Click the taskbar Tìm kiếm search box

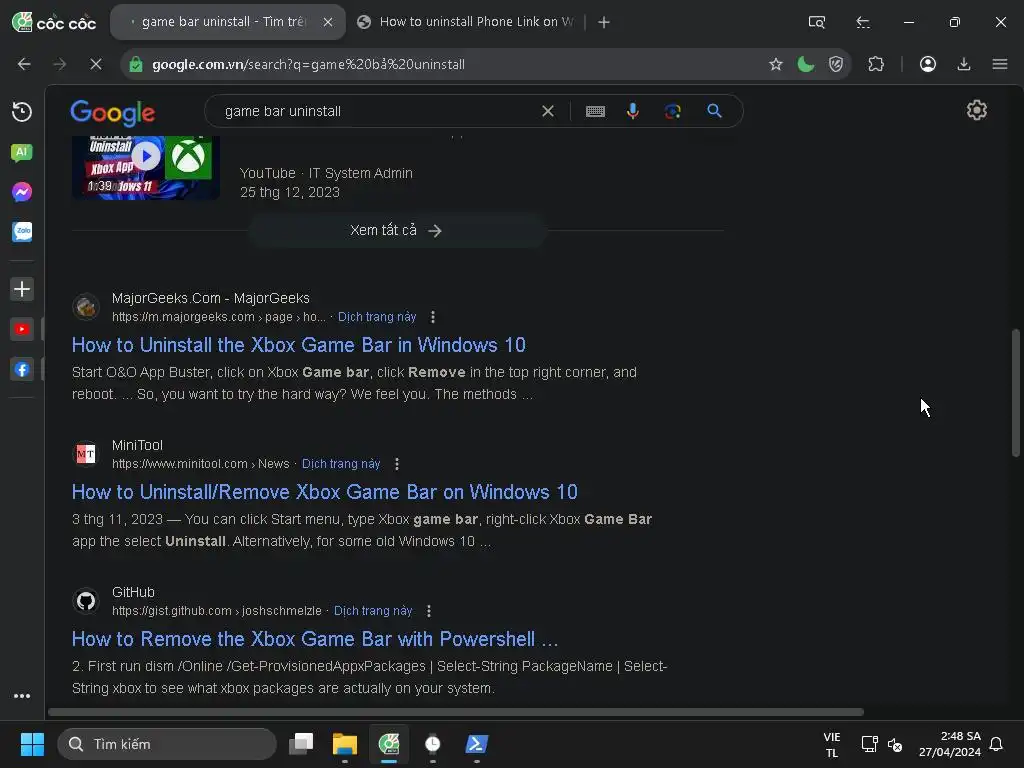tap(167, 744)
